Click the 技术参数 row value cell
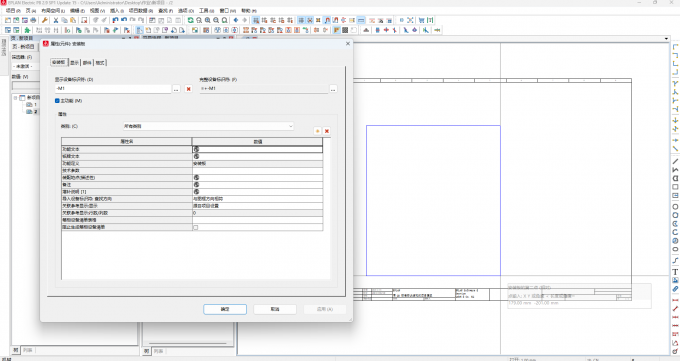This screenshot has height=361, width=680. coord(258,171)
